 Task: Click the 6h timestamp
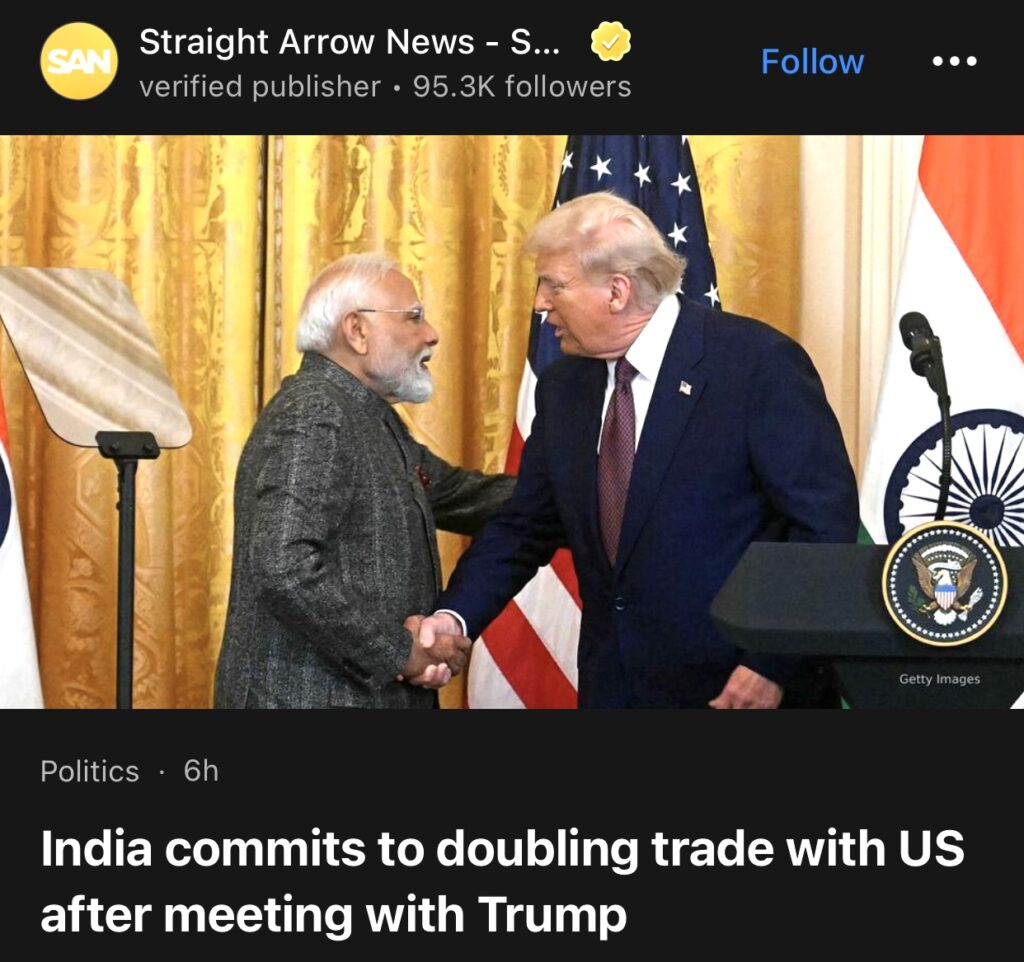pos(201,771)
